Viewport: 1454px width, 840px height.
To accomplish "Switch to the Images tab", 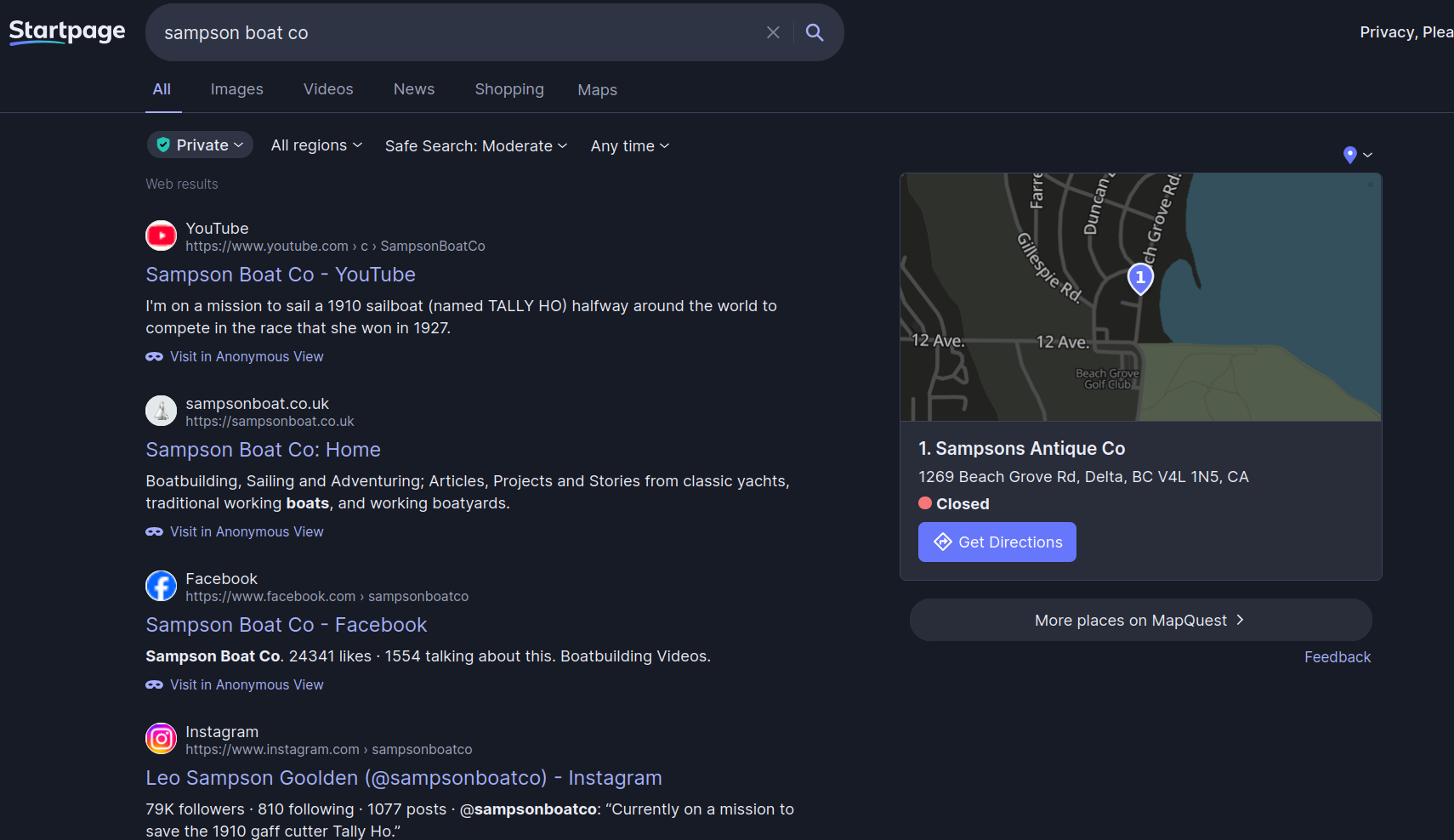I will pyautogui.click(x=237, y=89).
